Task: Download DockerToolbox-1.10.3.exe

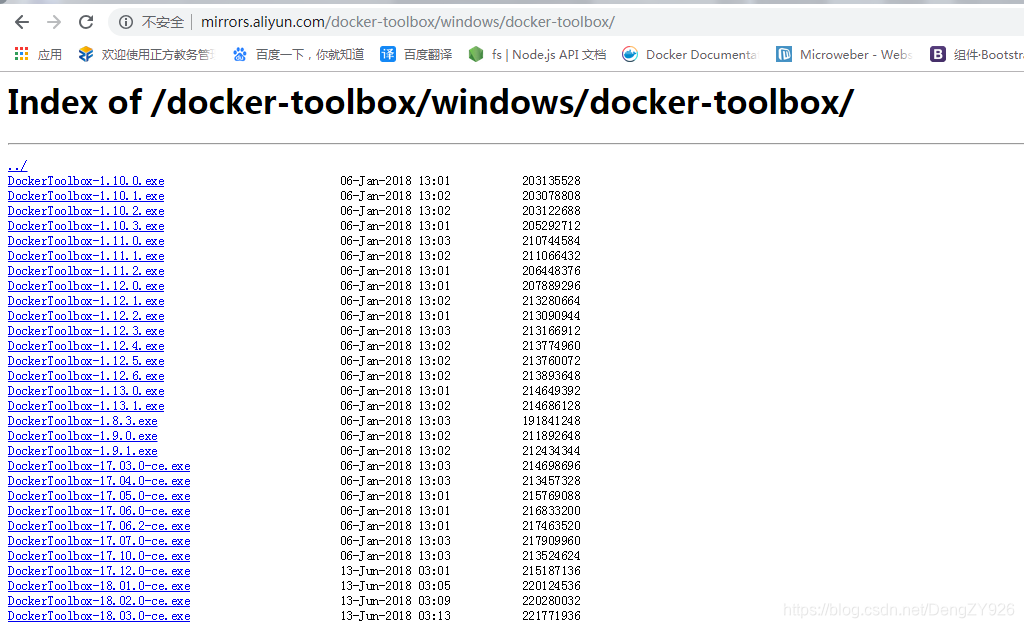Action: pos(86,226)
